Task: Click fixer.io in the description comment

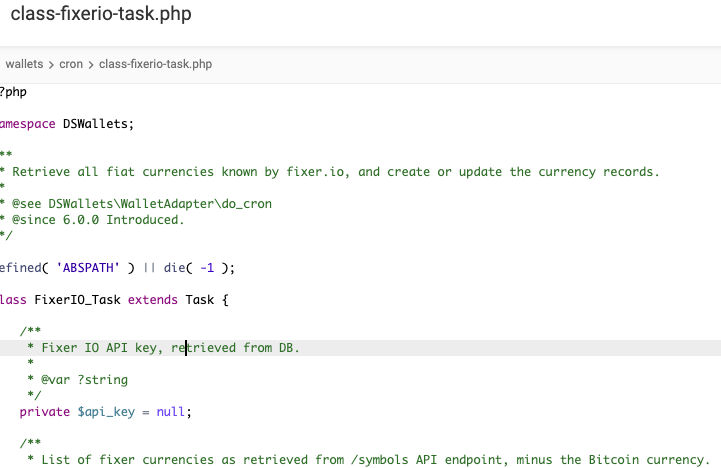Action: coord(315,172)
